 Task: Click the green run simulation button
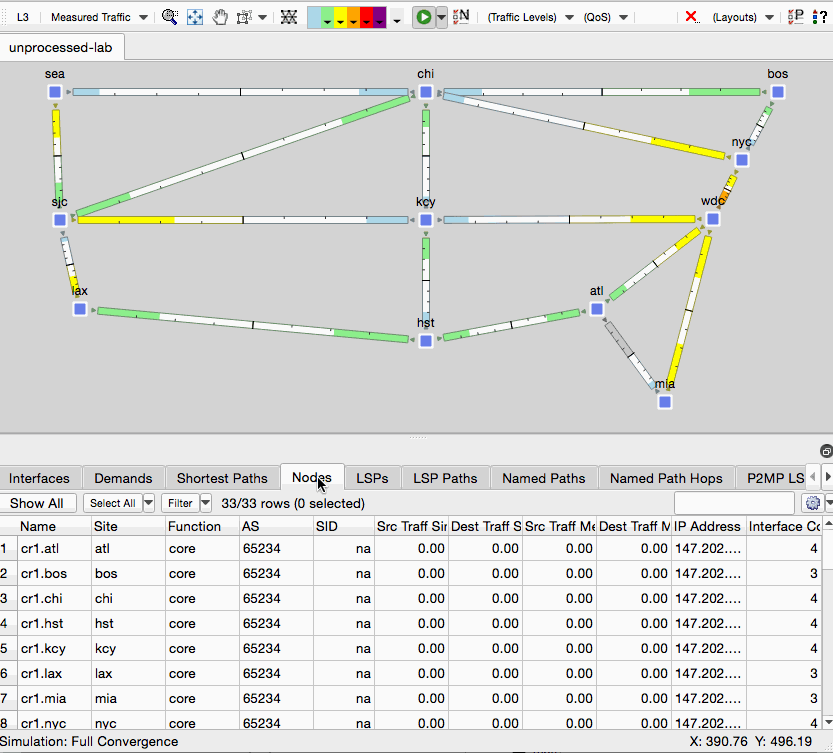click(x=424, y=17)
